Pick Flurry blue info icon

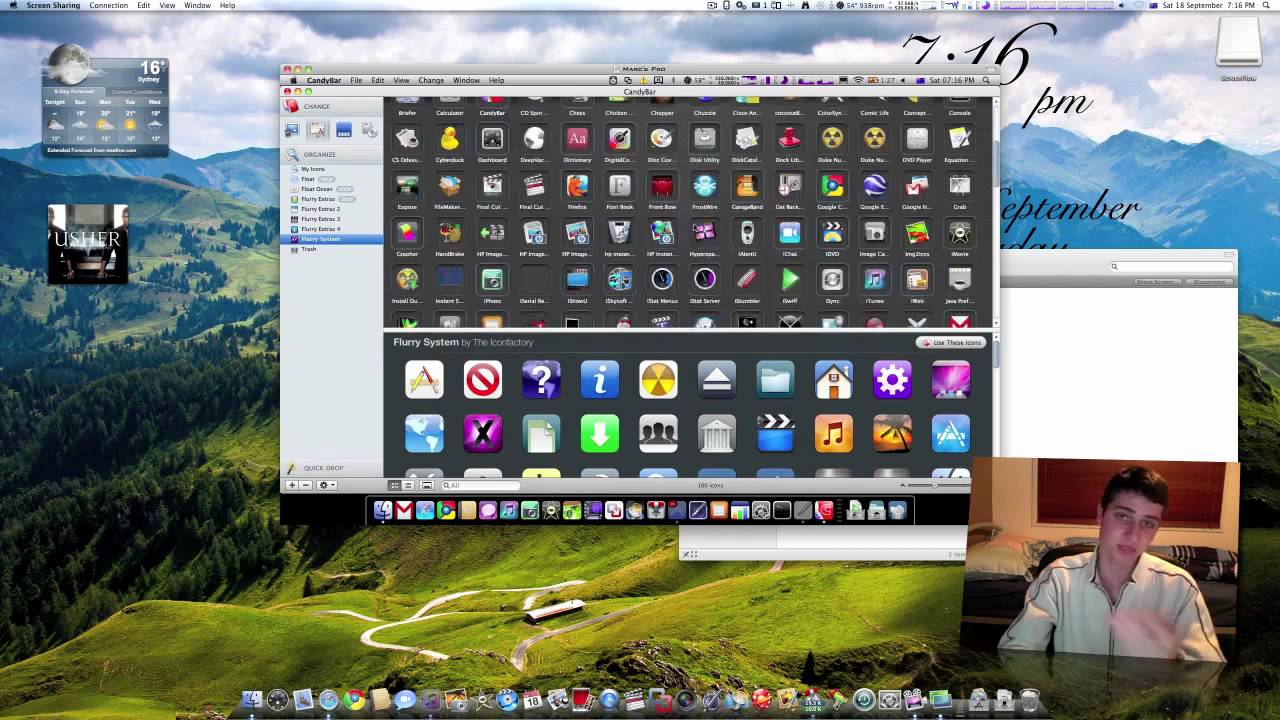point(600,380)
